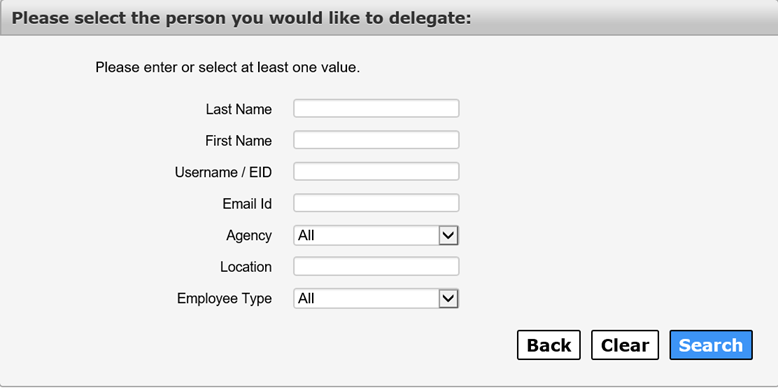Activate the Location text box

point(376,266)
